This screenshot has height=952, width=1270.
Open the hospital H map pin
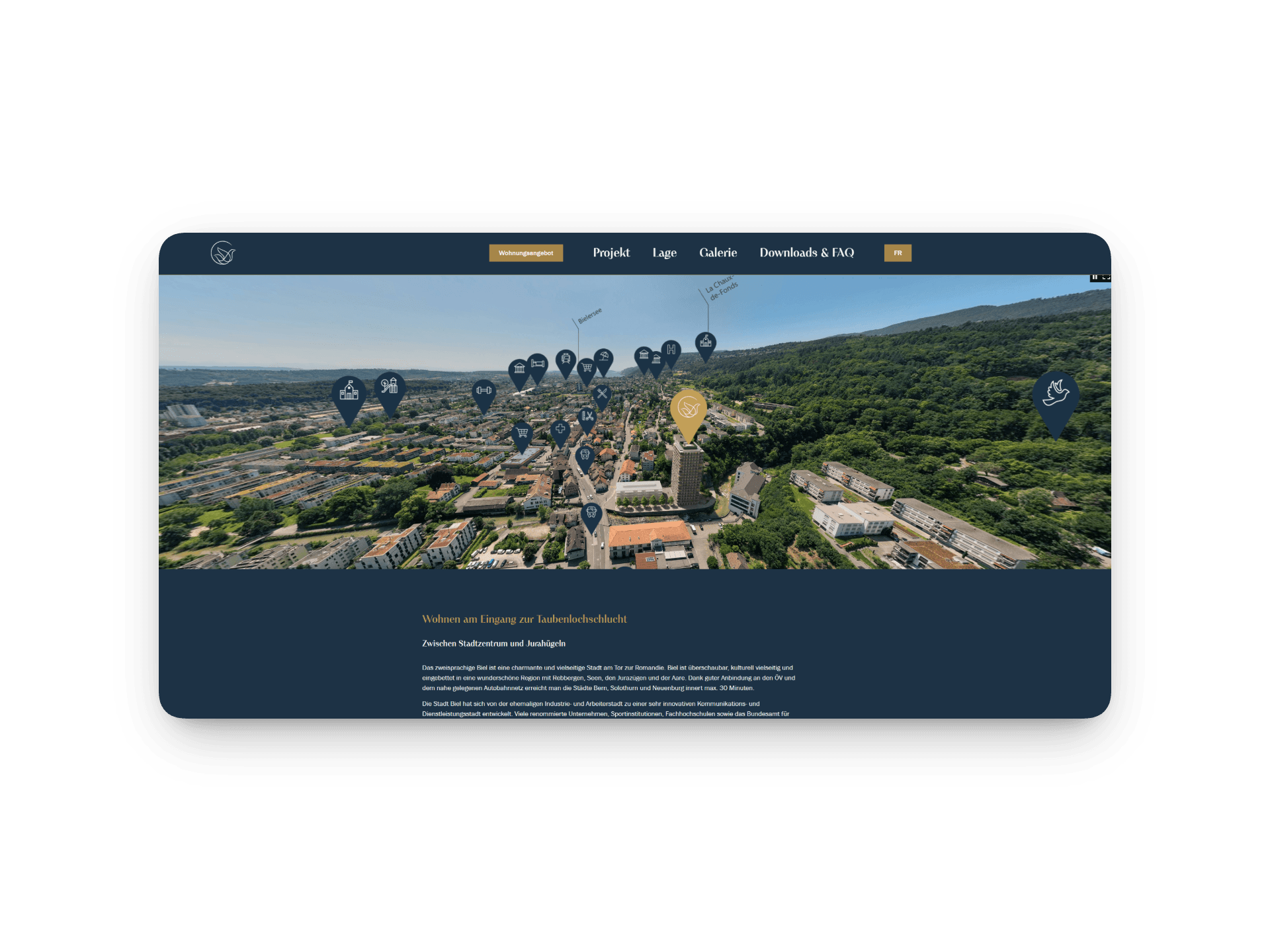tap(671, 350)
